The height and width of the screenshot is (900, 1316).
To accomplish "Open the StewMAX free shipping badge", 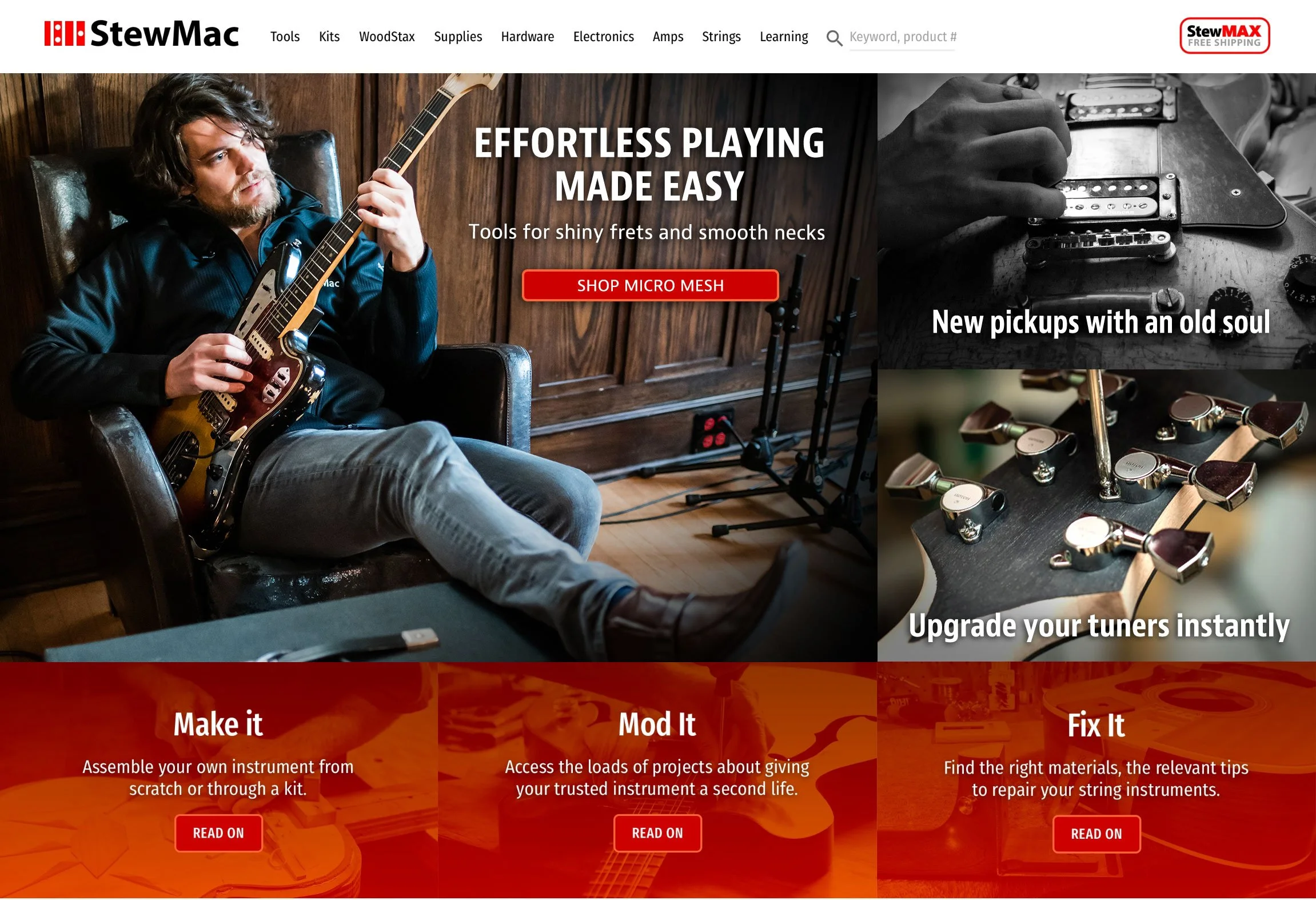I will click(x=1225, y=35).
